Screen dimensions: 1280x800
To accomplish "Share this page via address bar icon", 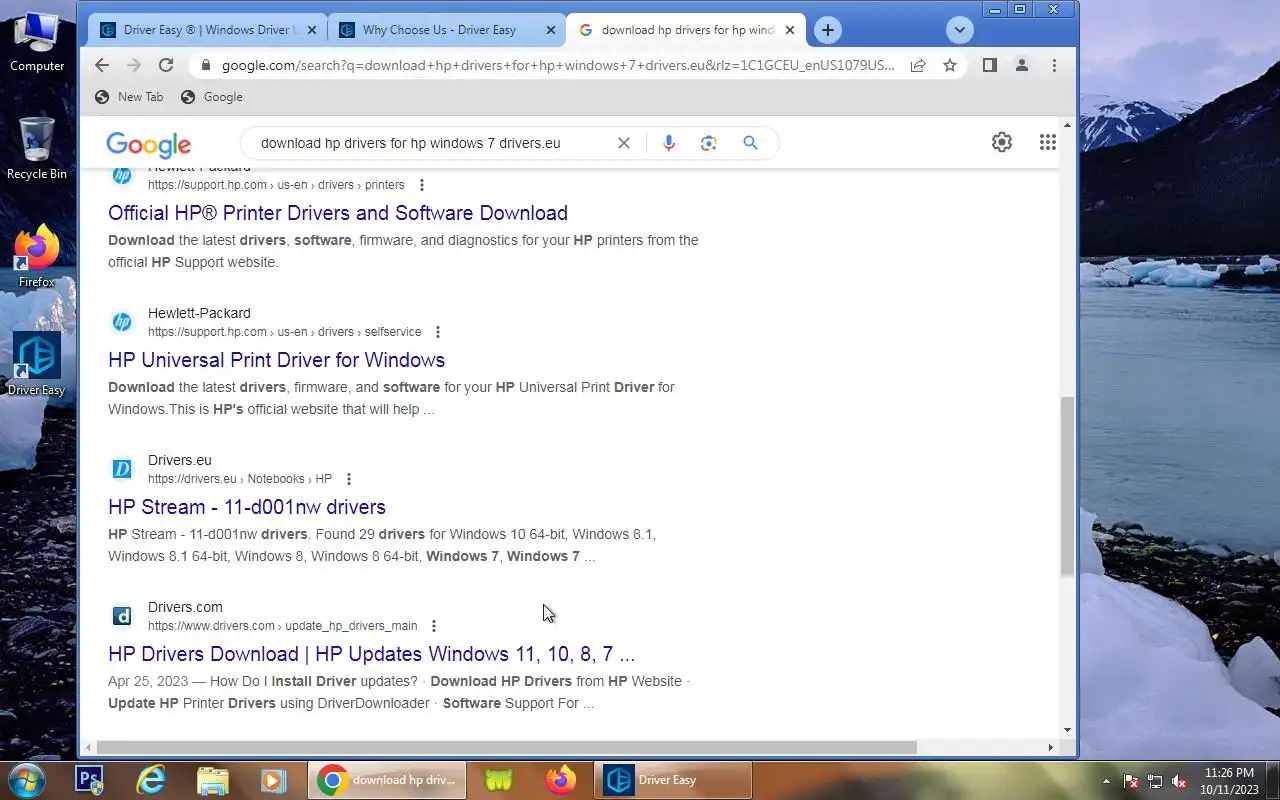I will 917,65.
